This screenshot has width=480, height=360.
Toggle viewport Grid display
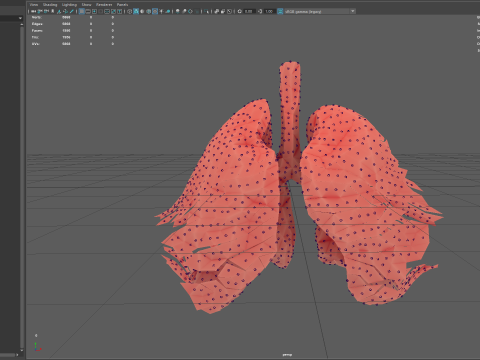coord(82,11)
